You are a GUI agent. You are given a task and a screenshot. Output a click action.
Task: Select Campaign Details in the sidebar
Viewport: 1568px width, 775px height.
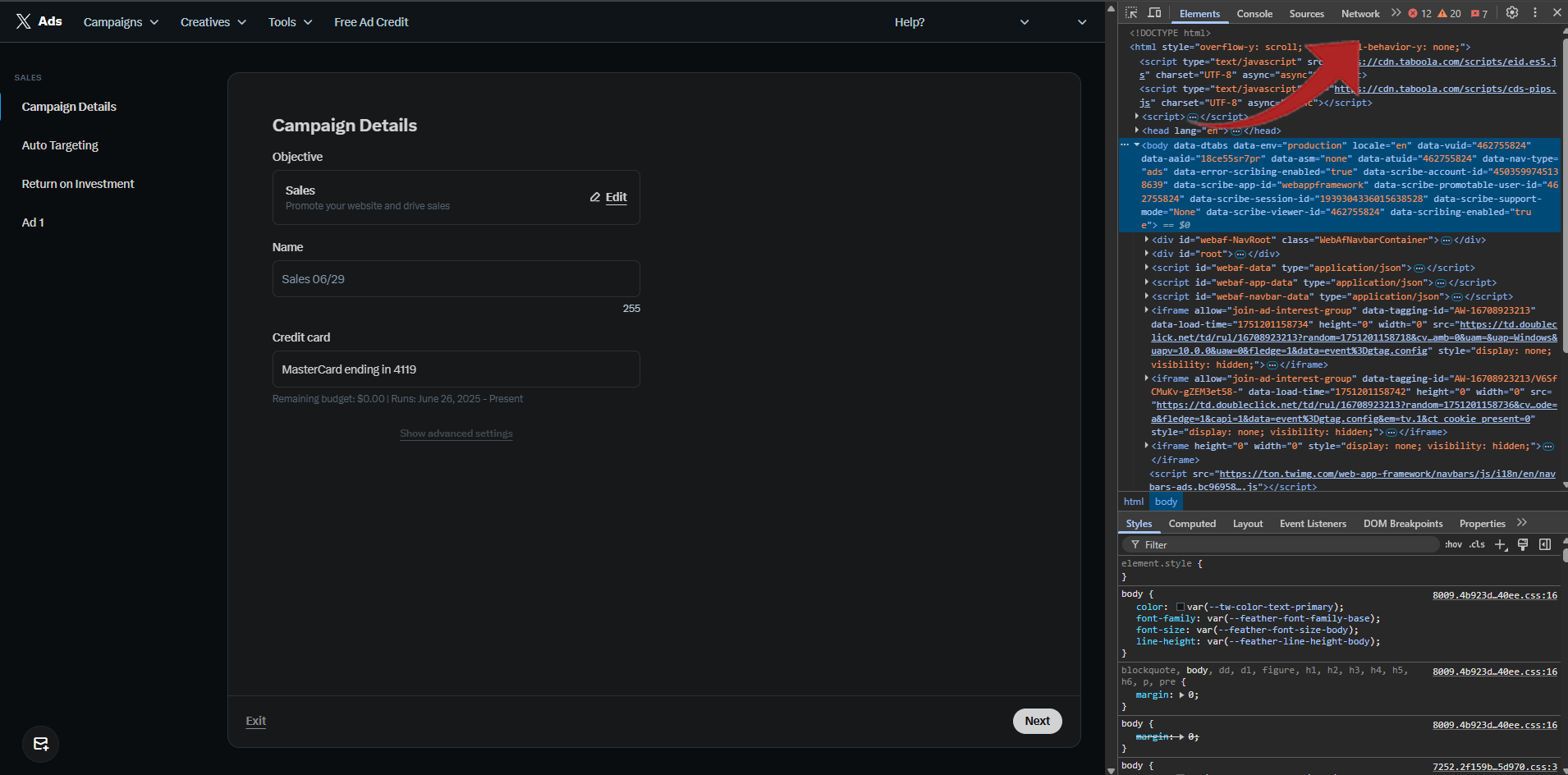point(69,107)
